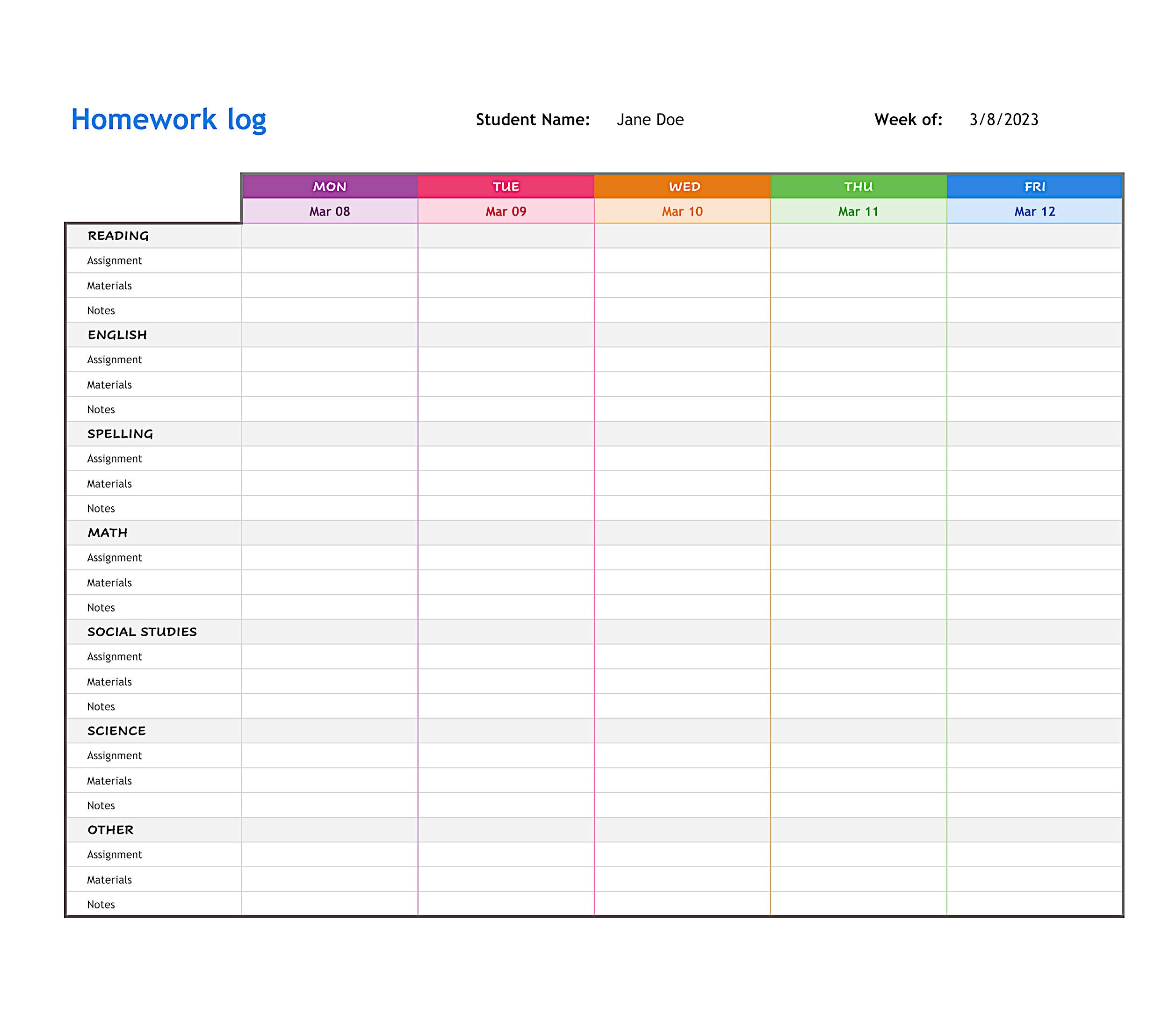Select the Reading Assignment cell under Monday

coord(330,260)
